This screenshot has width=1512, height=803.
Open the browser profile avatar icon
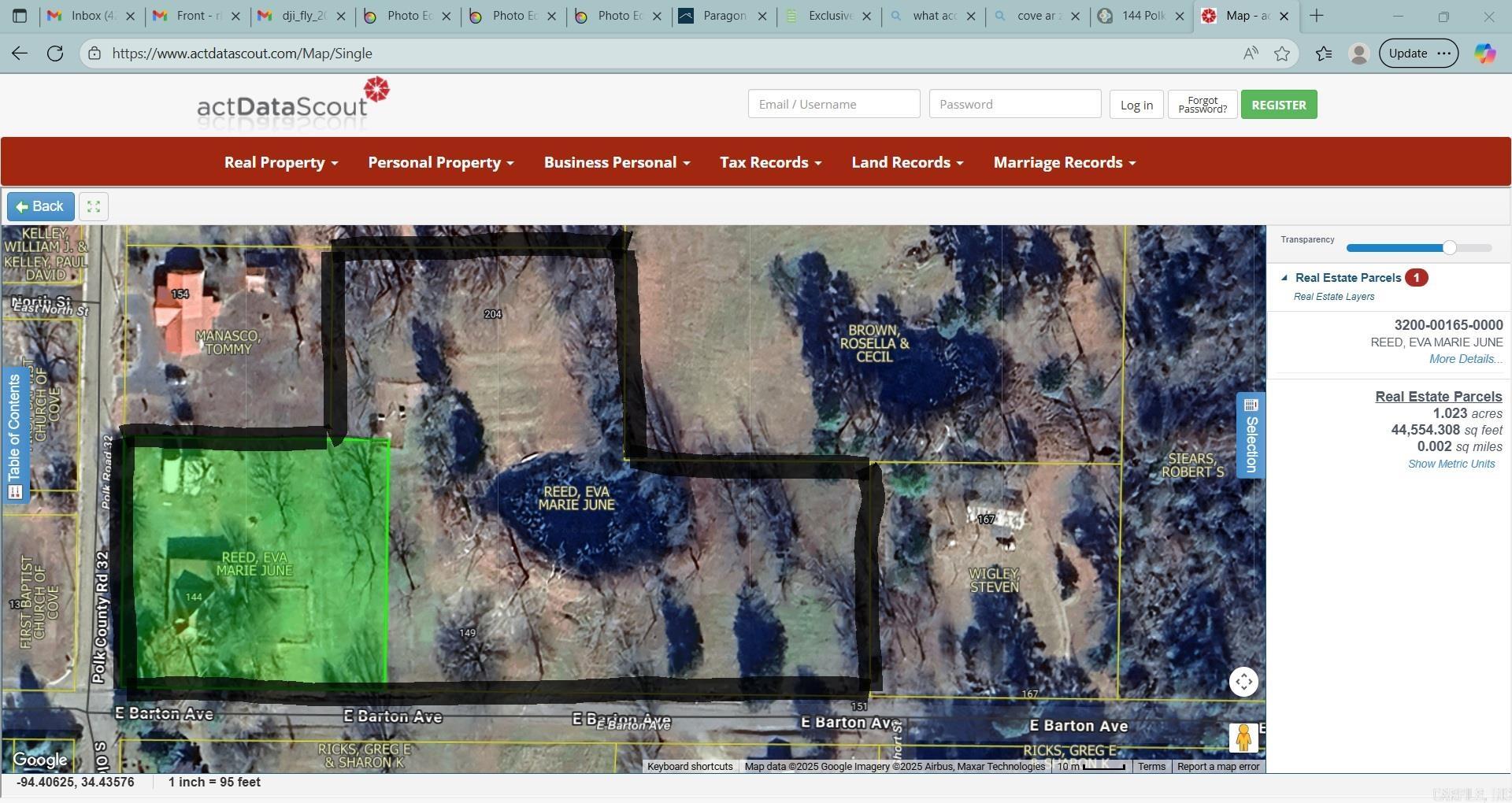coord(1358,54)
